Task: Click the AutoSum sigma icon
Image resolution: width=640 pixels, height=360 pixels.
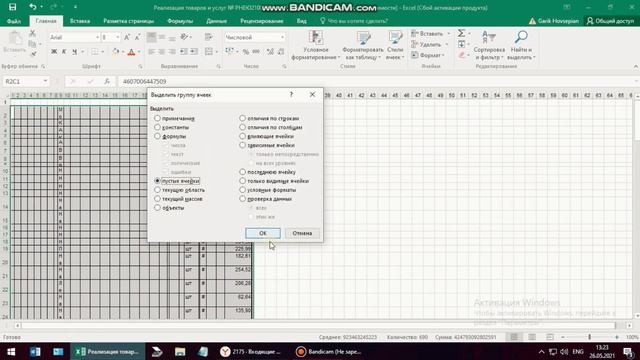Action: click(x=461, y=33)
